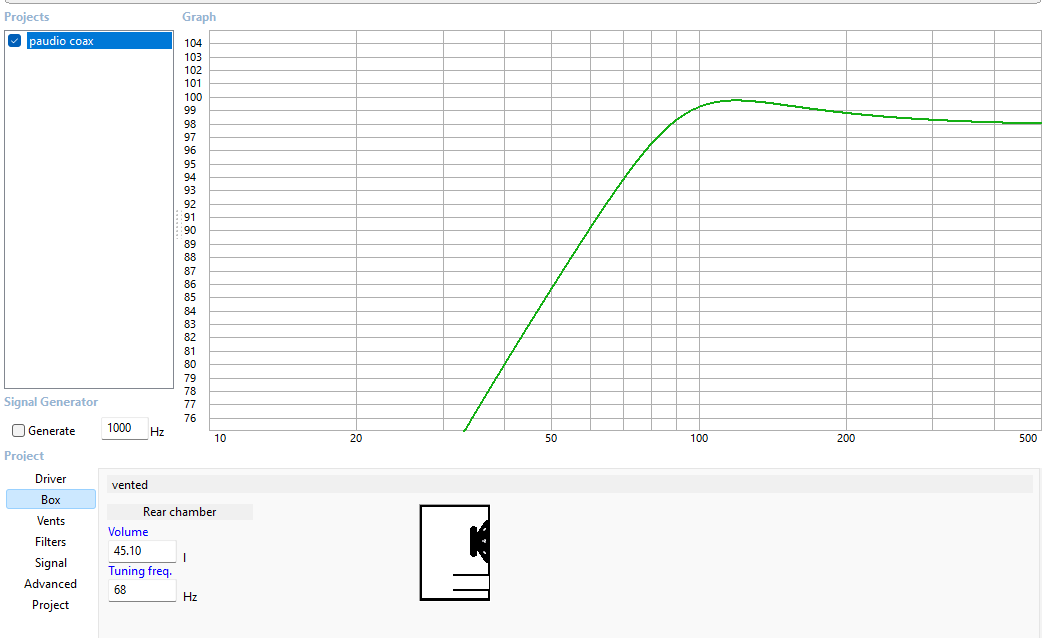This screenshot has width=1044, height=638.
Task: Click the Graph heading label
Action: coord(199,17)
